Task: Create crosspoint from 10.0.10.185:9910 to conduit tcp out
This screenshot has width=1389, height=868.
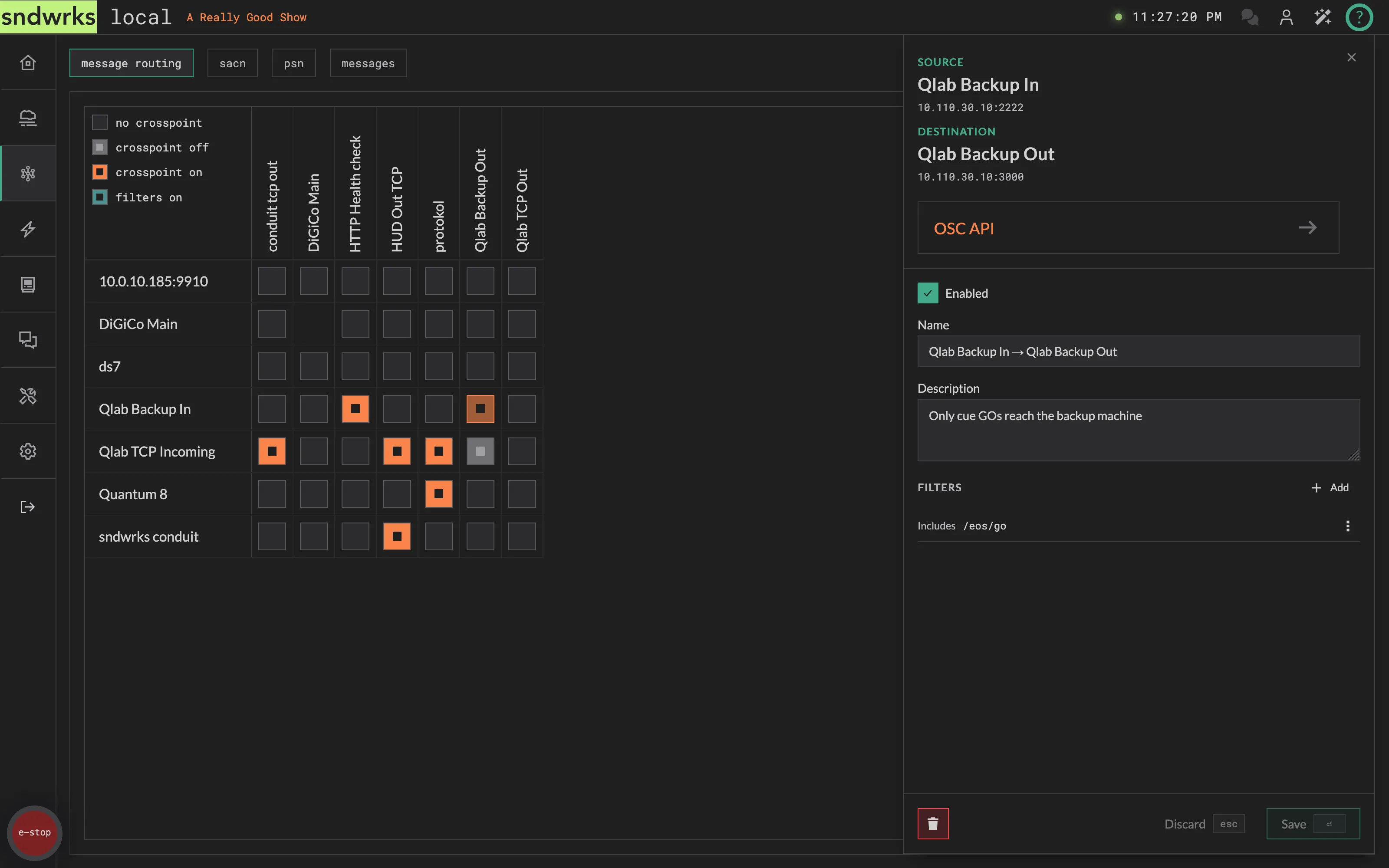Action: click(x=272, y=281)
